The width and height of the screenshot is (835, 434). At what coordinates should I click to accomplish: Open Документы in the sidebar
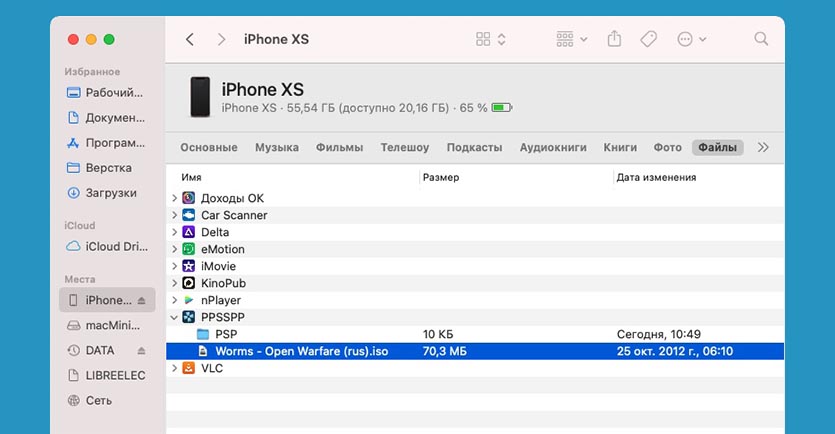pyautogui.click(x=106, y=118)
